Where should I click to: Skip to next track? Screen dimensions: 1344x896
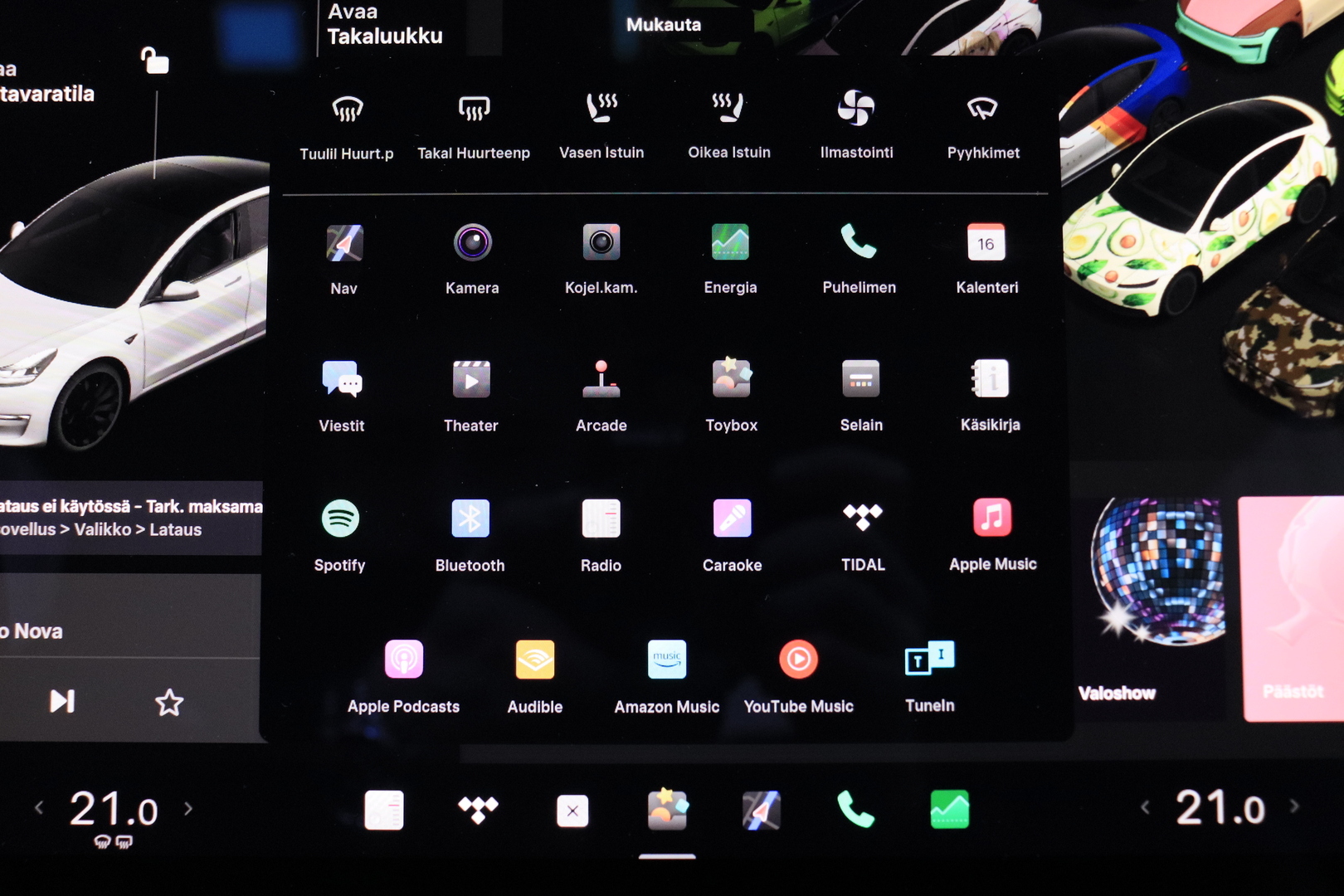pos(62,702)
